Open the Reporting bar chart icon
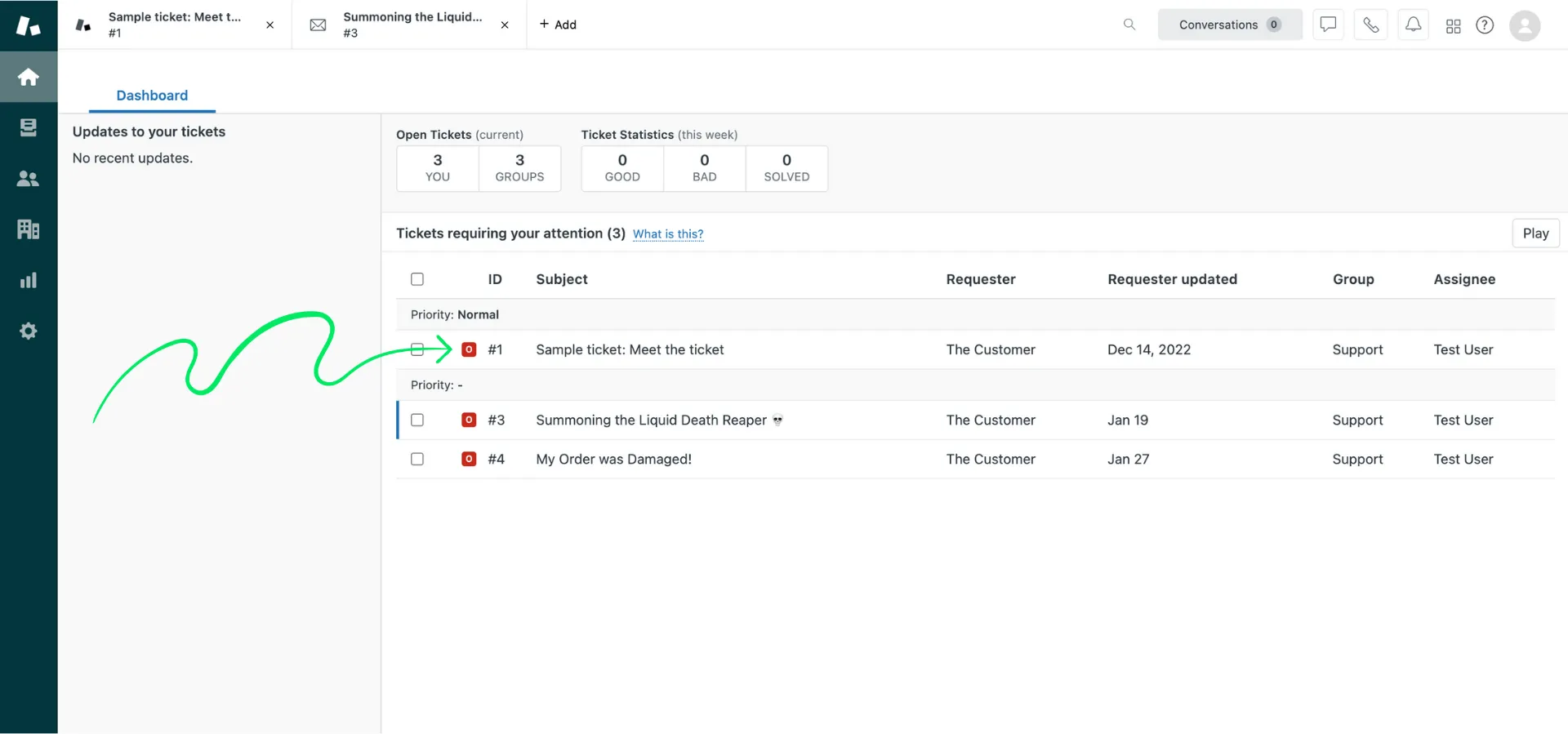The image size is (1568, 734). click(29, 280)
